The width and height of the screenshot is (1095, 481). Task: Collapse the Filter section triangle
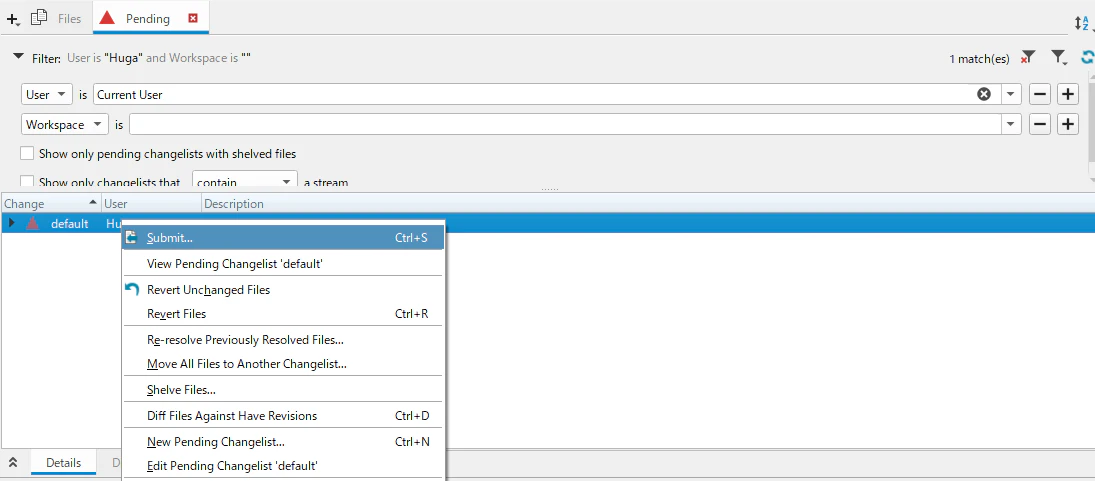point(19,57)
